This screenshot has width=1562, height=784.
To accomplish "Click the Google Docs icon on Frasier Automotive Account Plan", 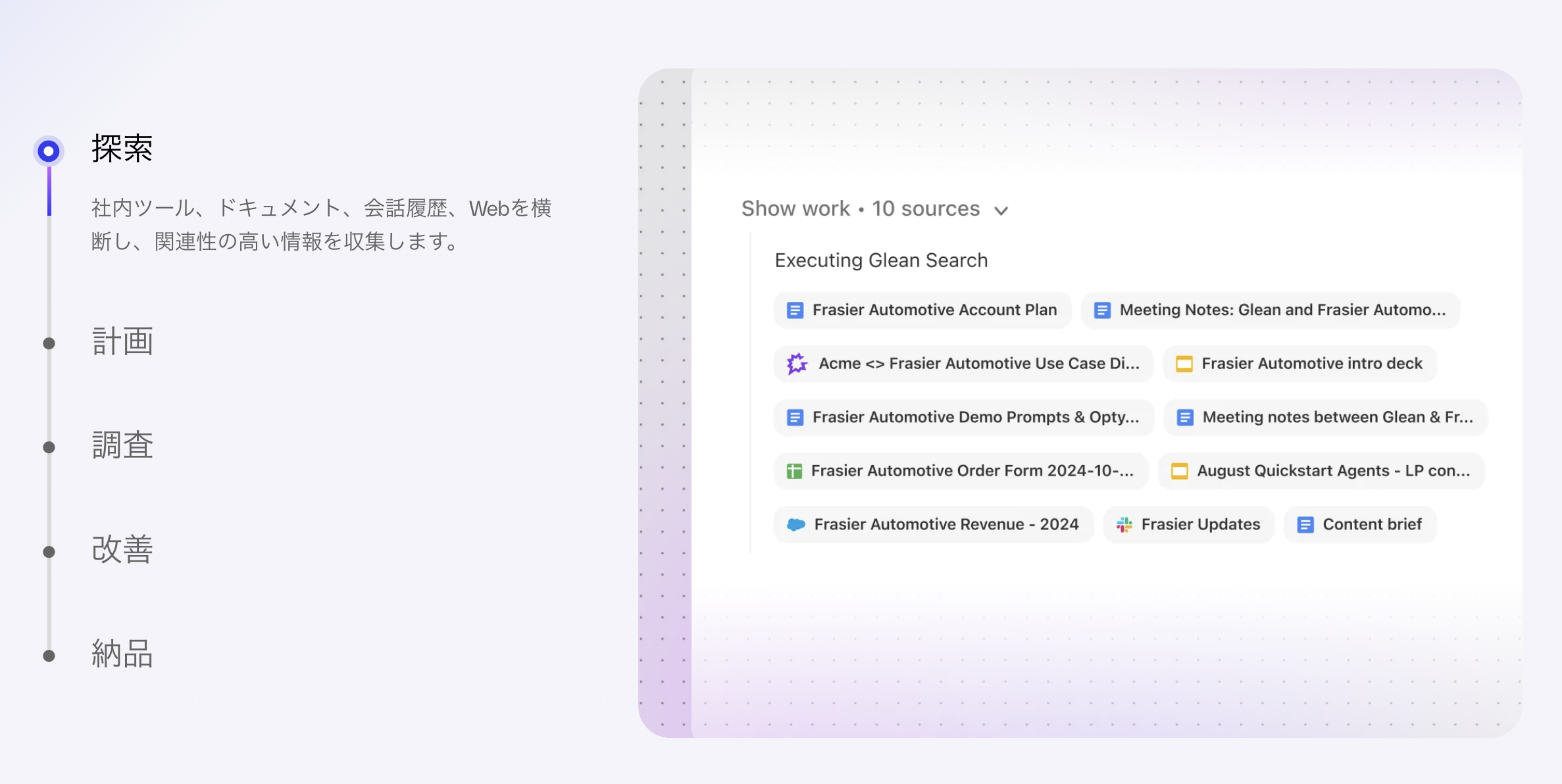I will pyautogui.click(x=795, y=310).
